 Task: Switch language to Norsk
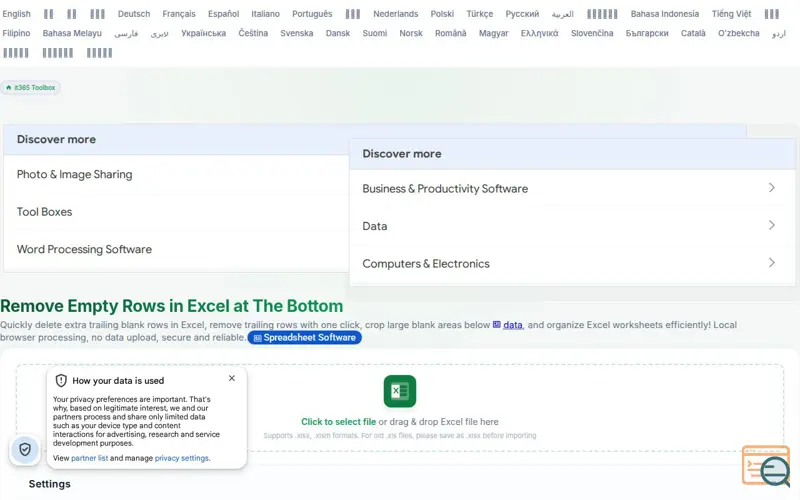(x=411, y=33)
